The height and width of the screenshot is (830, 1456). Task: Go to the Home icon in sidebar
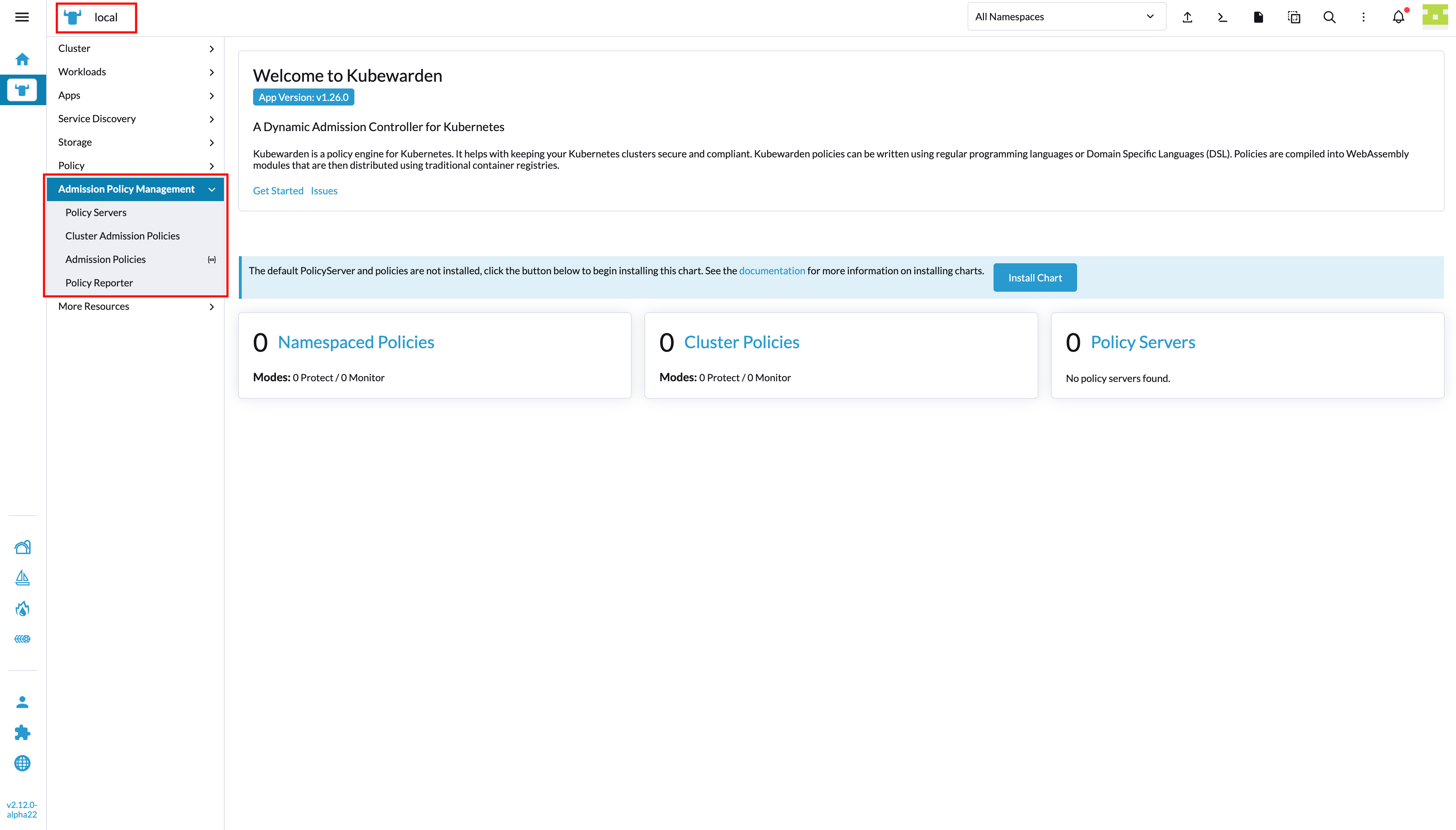coord(22,59)
